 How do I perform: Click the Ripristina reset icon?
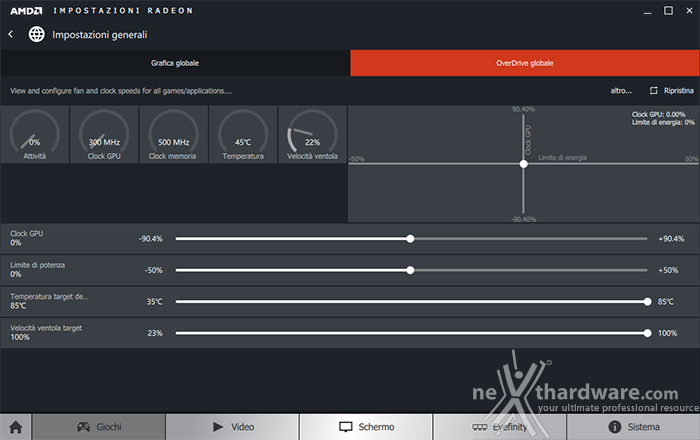coord(654,91)
